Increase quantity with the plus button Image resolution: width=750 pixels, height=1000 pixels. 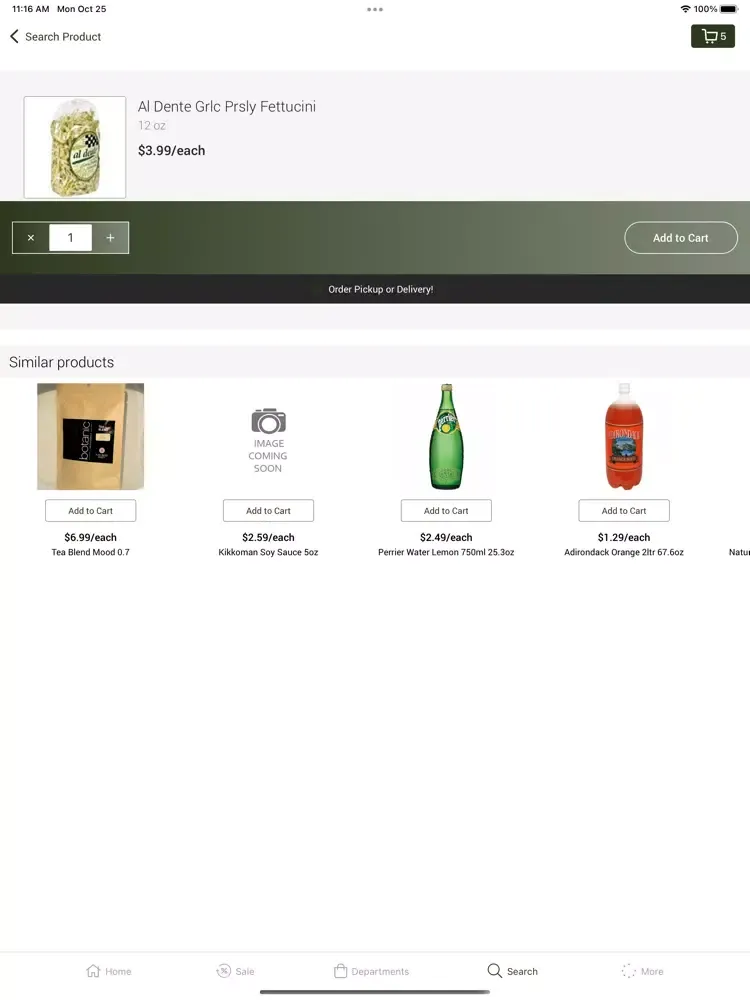[110, 238]
